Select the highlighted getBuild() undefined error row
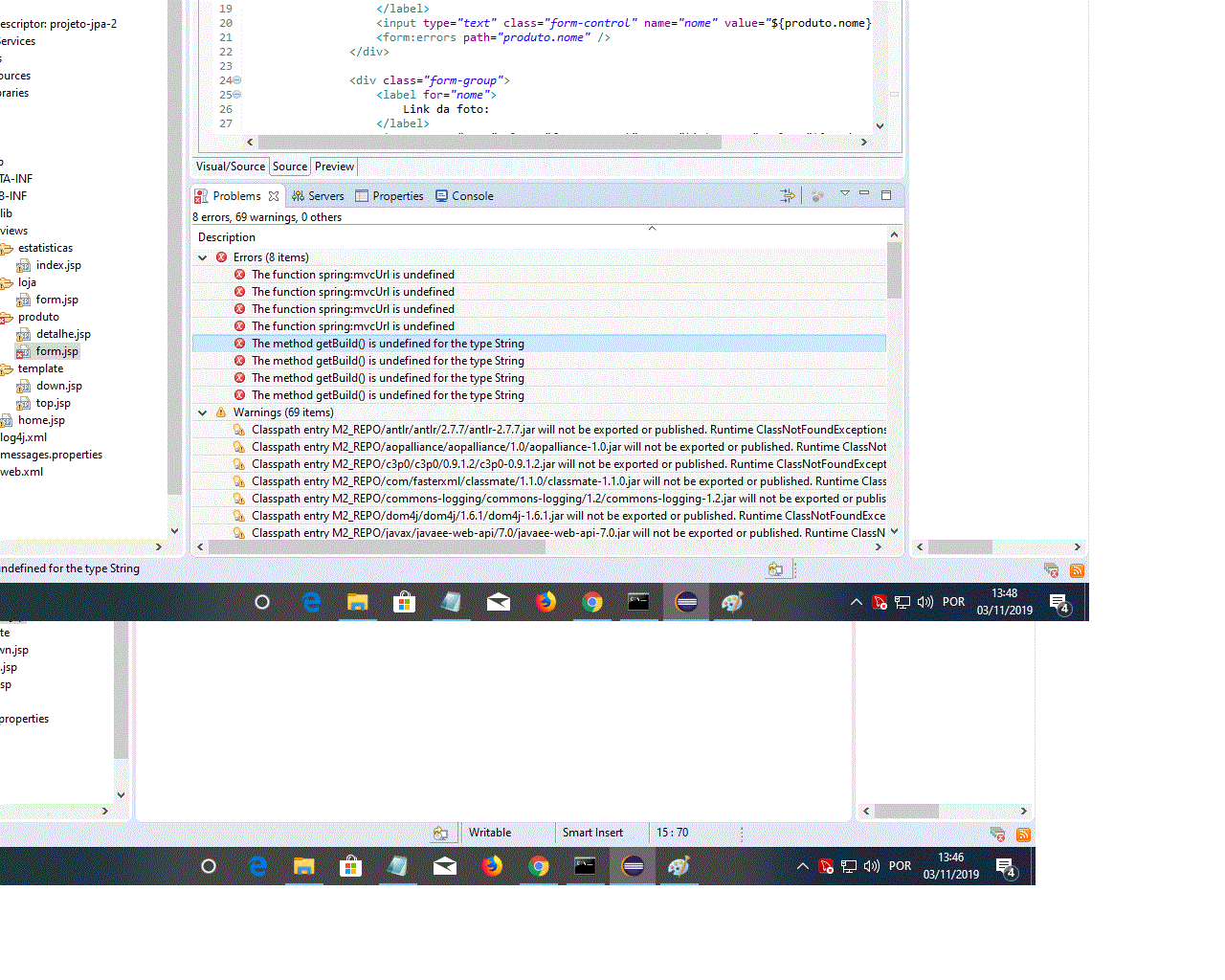This screenshot has height=980, width=1225. (539, 344)
